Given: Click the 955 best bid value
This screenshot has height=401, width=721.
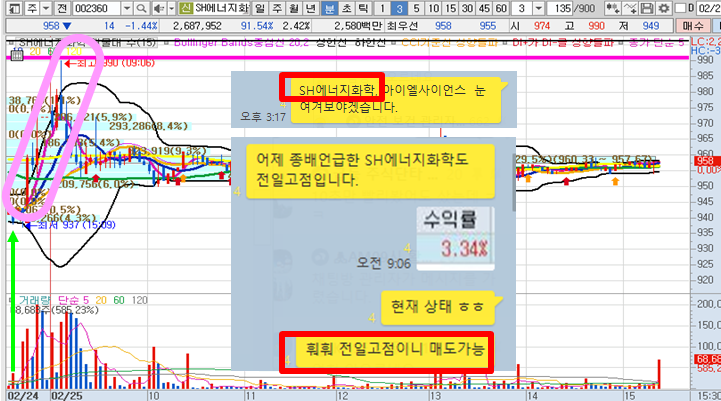Looking at the screenshot, I should click(487, 26).
